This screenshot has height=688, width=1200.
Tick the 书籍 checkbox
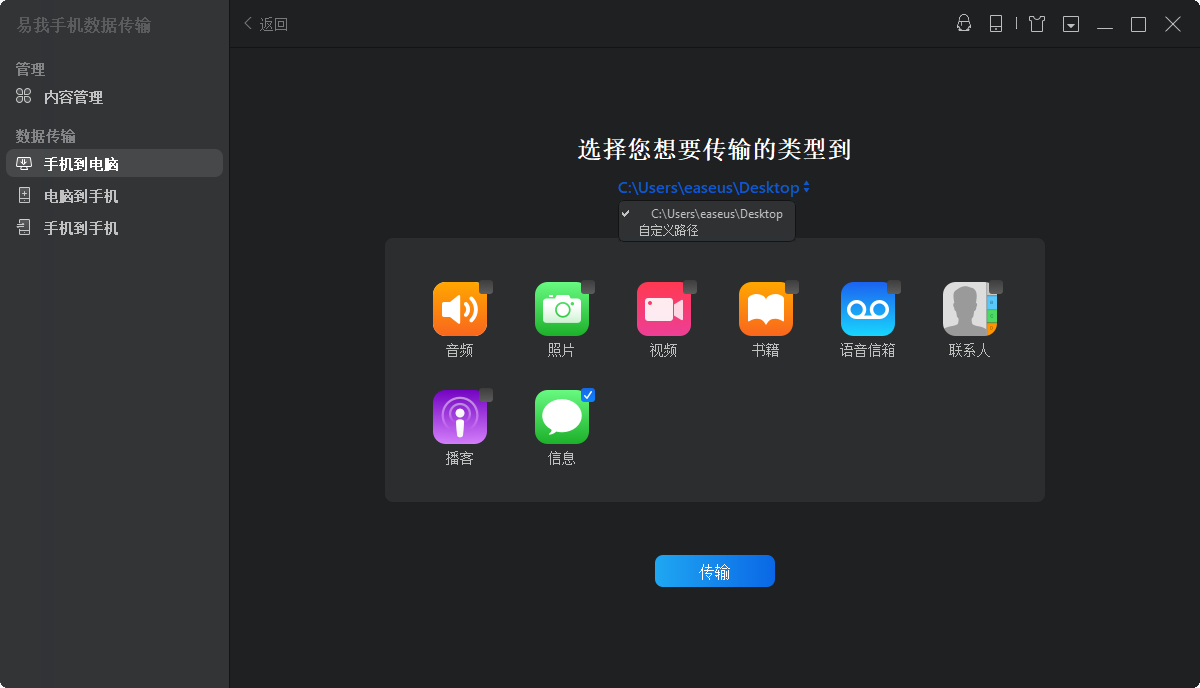[x=792, y=287]
